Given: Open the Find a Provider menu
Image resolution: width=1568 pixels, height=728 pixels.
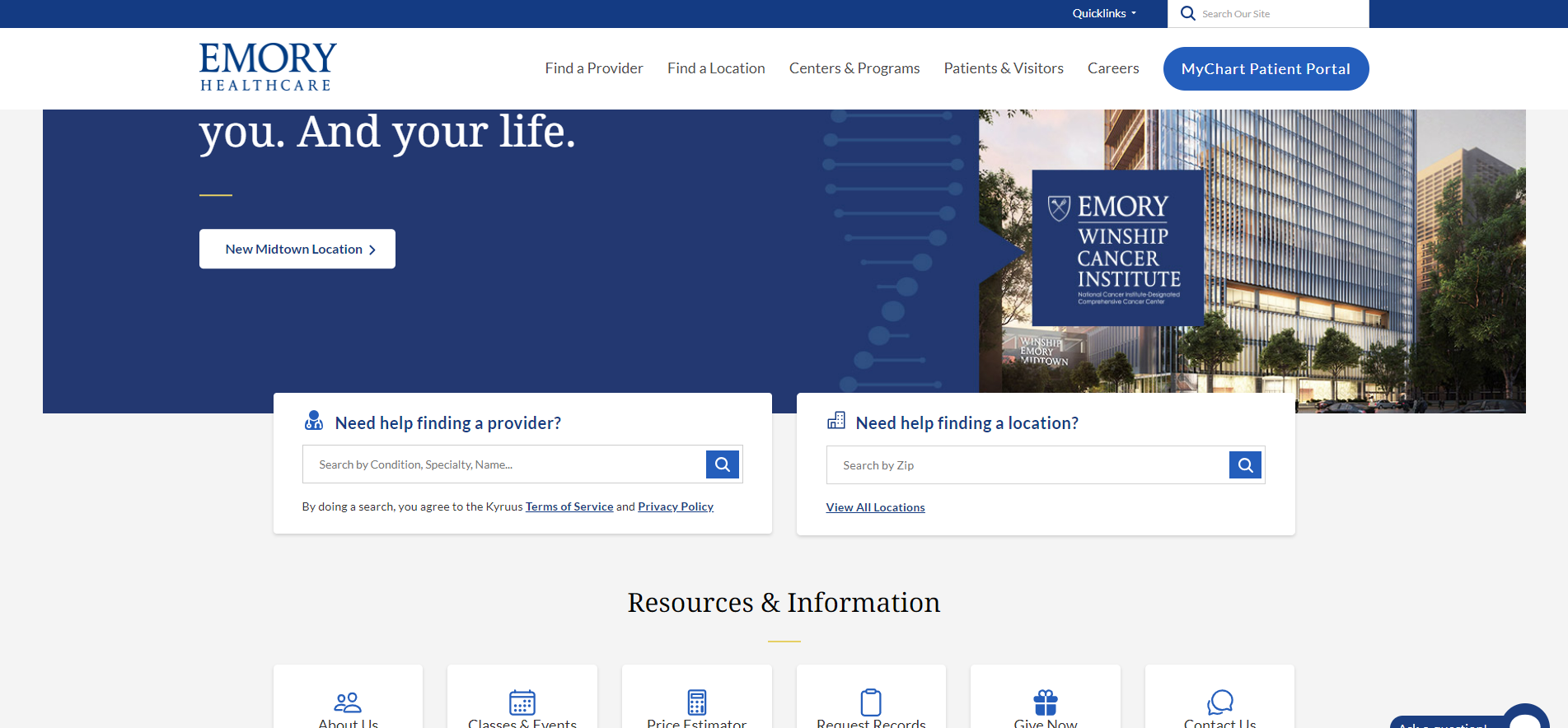Looking at the screenshot, I should (593, 68).
